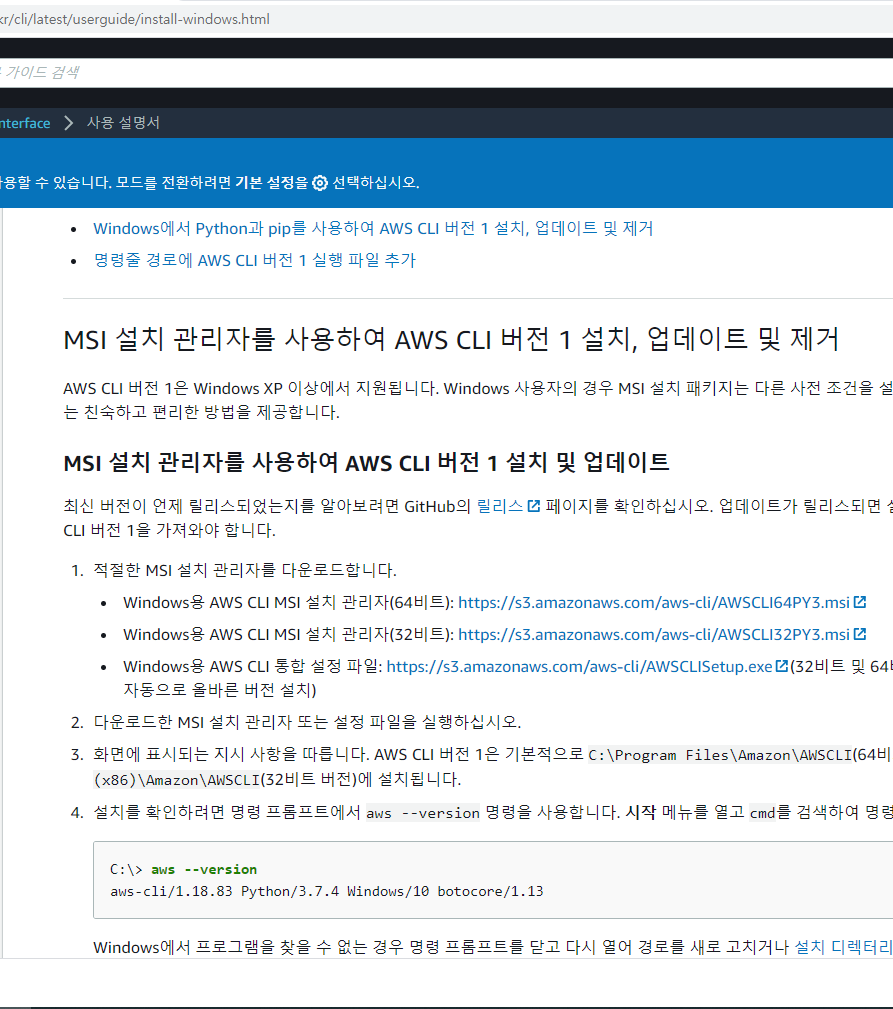Click the external icon after AWSCLI32PY3.msi
Image resolution: width=893 pixels, height=1009 pixels.
(860, 634)
